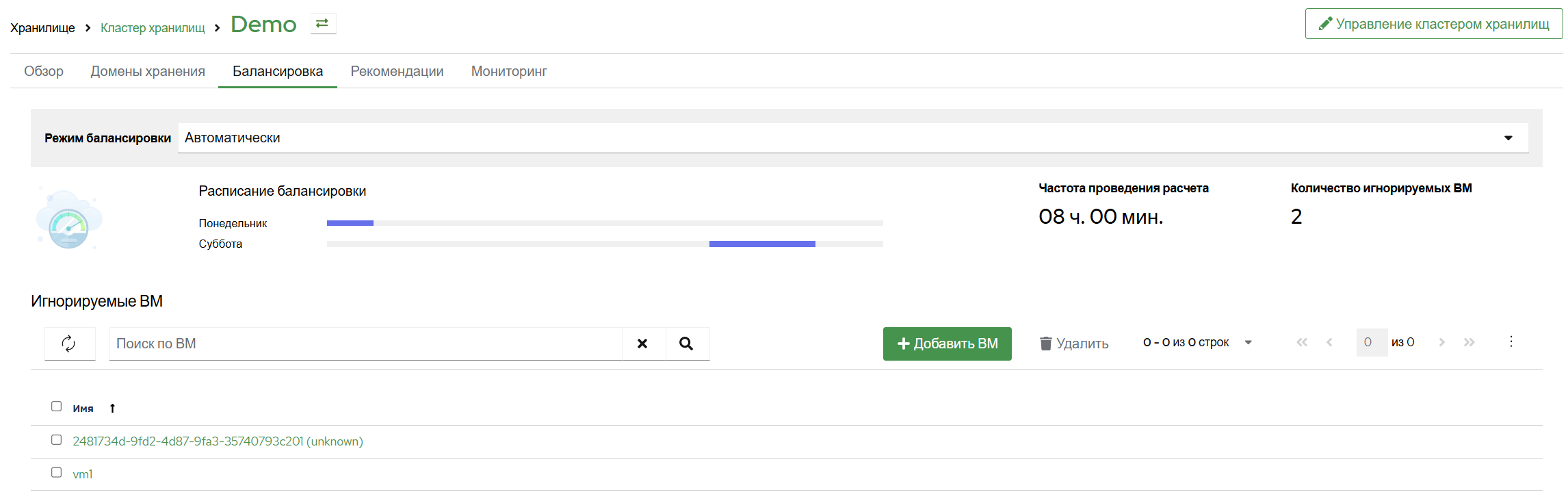Click the page number input field
The height and width of the screenshot is (503, 1568).
(x=1371, y=342)
